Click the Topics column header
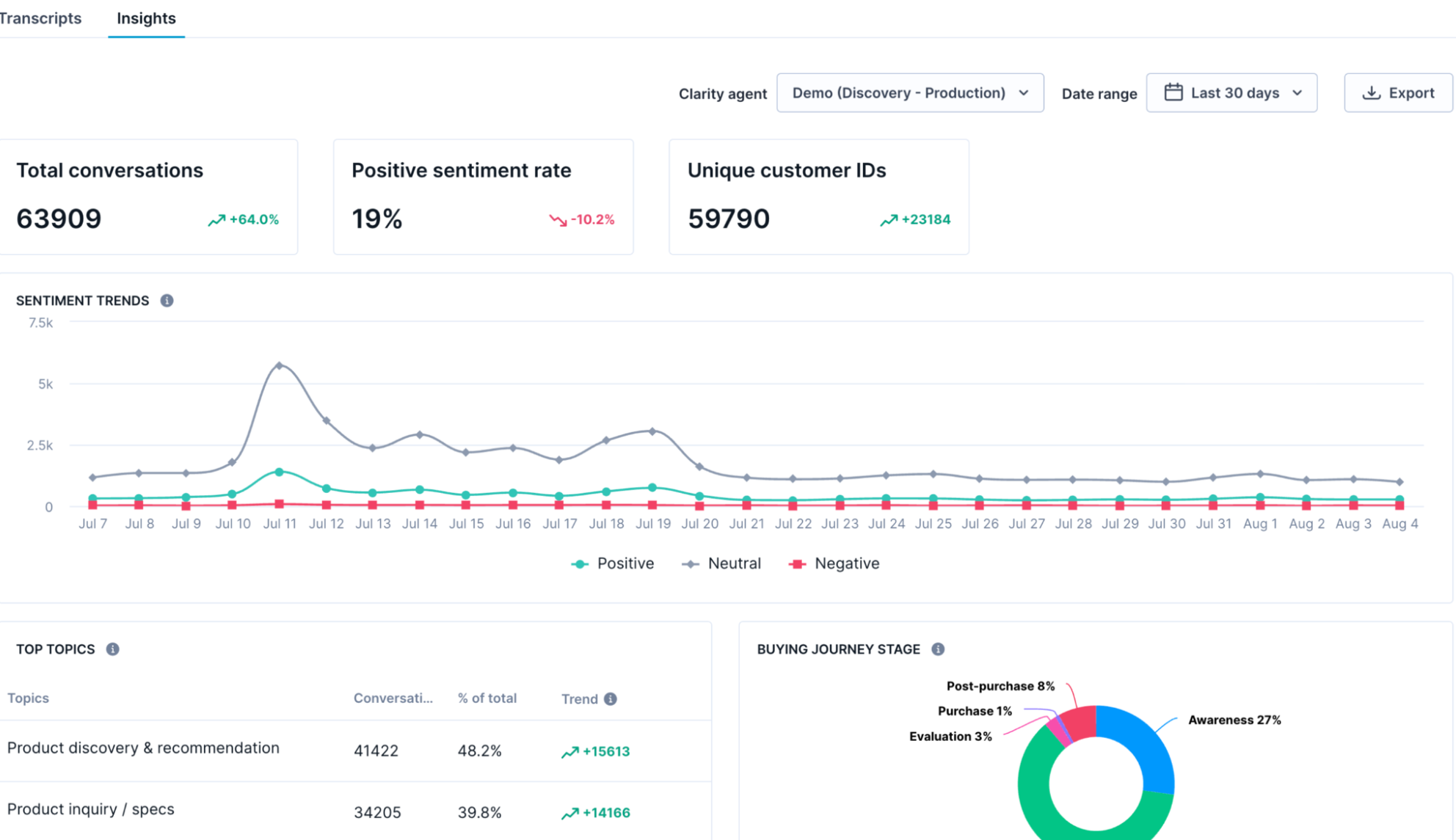This screenshot has height=840, width=1456. point(28,698)
